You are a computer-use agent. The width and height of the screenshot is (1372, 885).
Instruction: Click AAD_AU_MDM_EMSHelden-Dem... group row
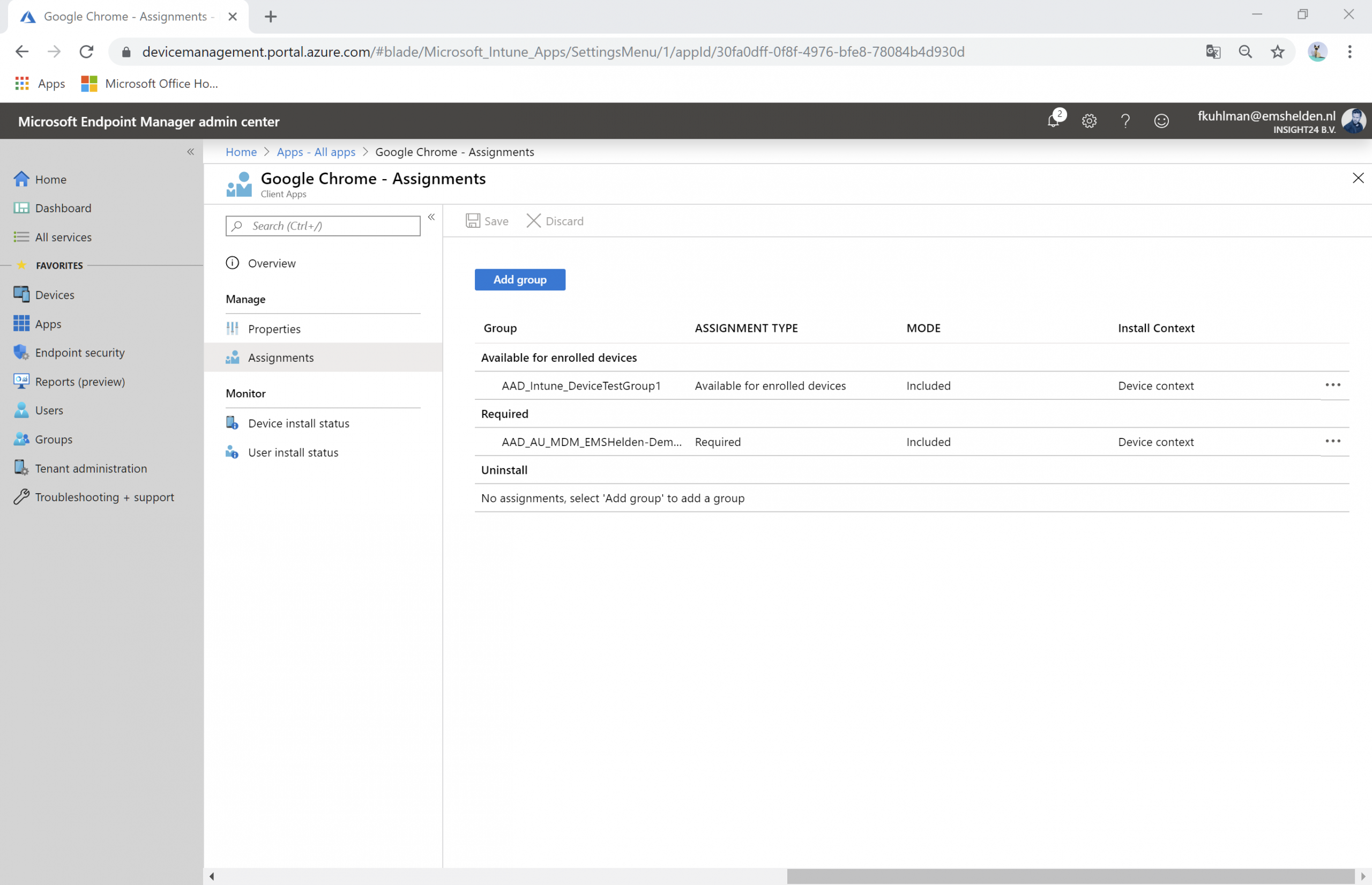pos(912,442)
